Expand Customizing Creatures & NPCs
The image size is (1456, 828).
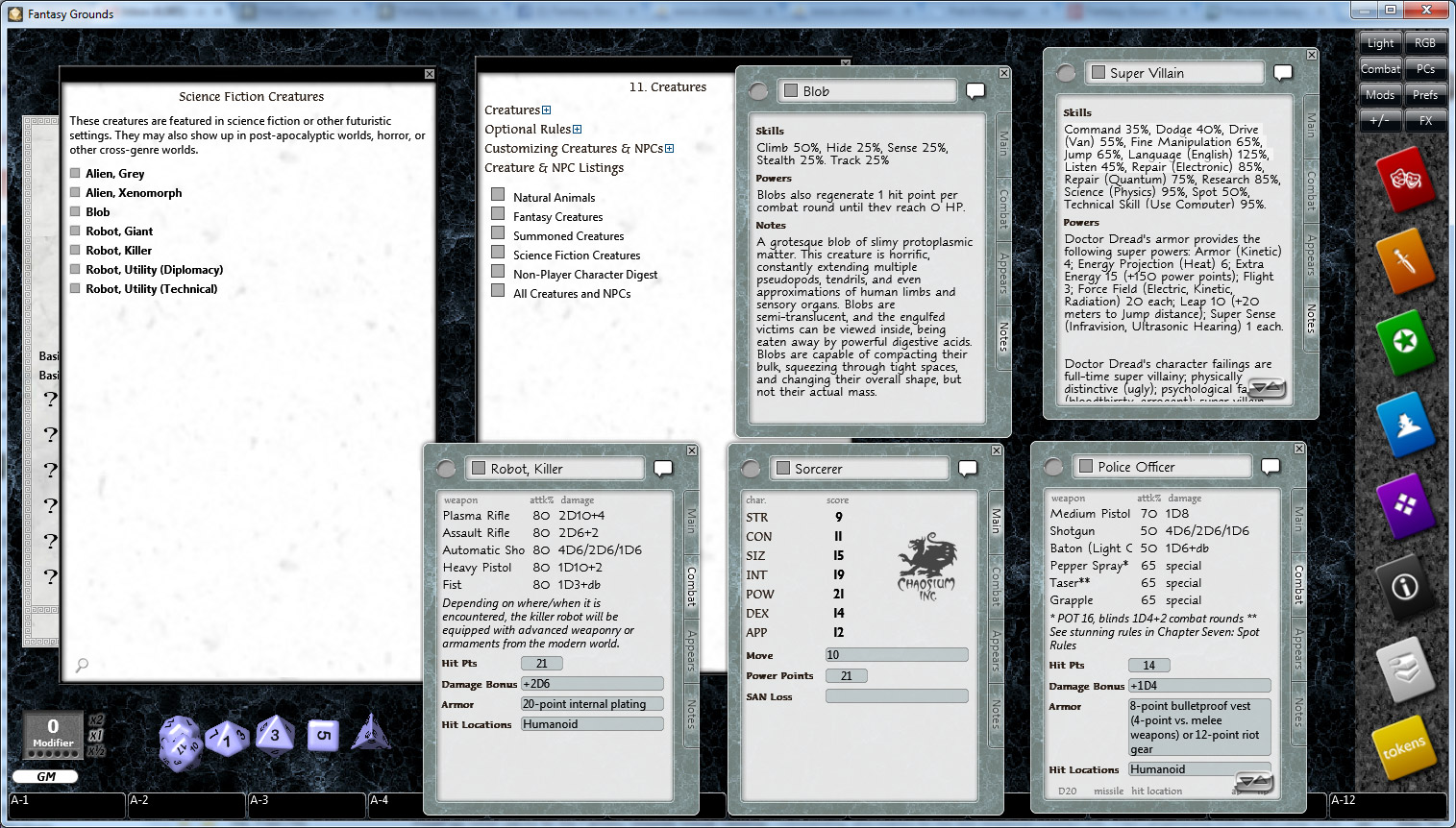pos(670,148)
